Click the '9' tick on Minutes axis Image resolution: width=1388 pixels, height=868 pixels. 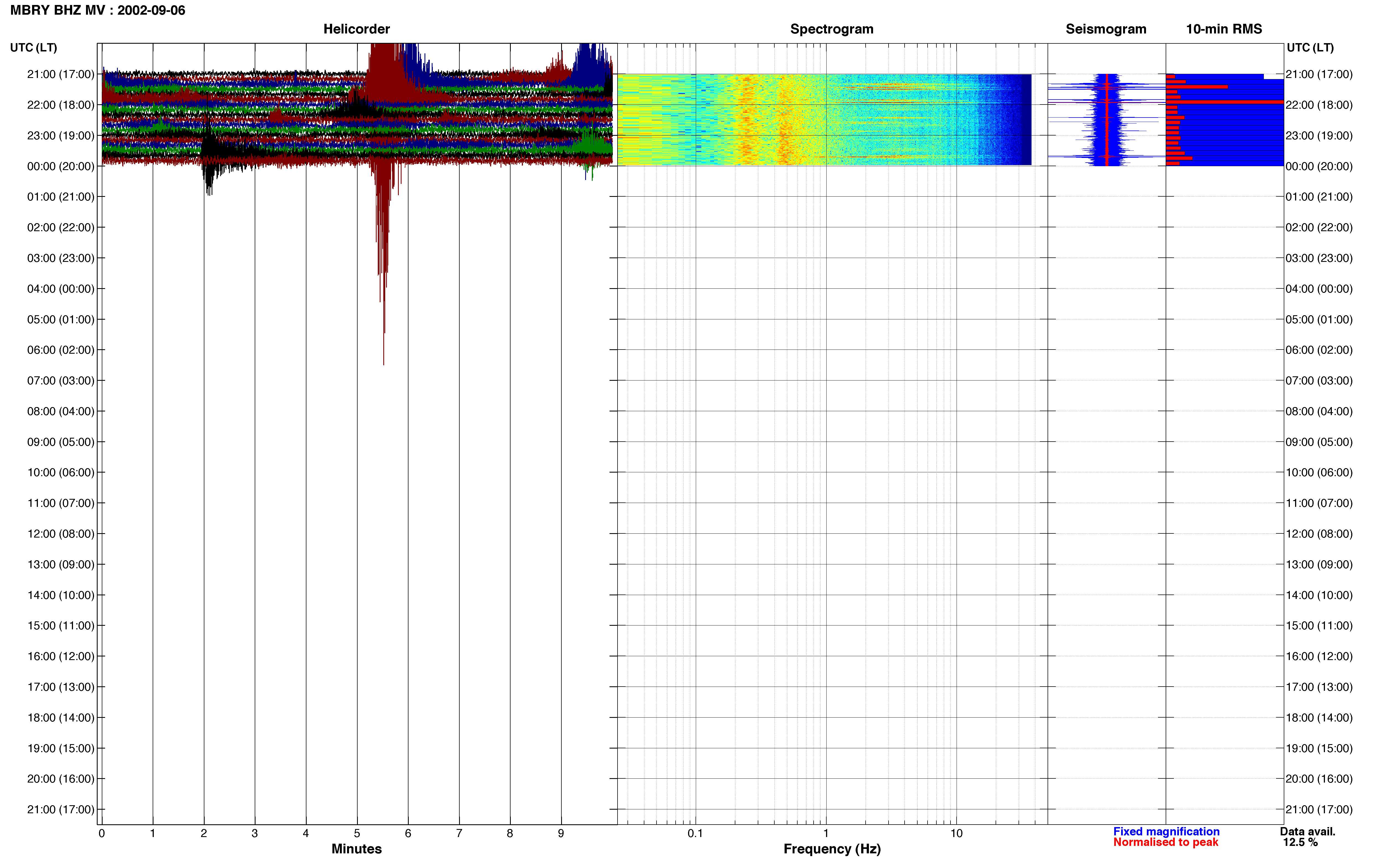pyautogui.click(x=561, y=833)
